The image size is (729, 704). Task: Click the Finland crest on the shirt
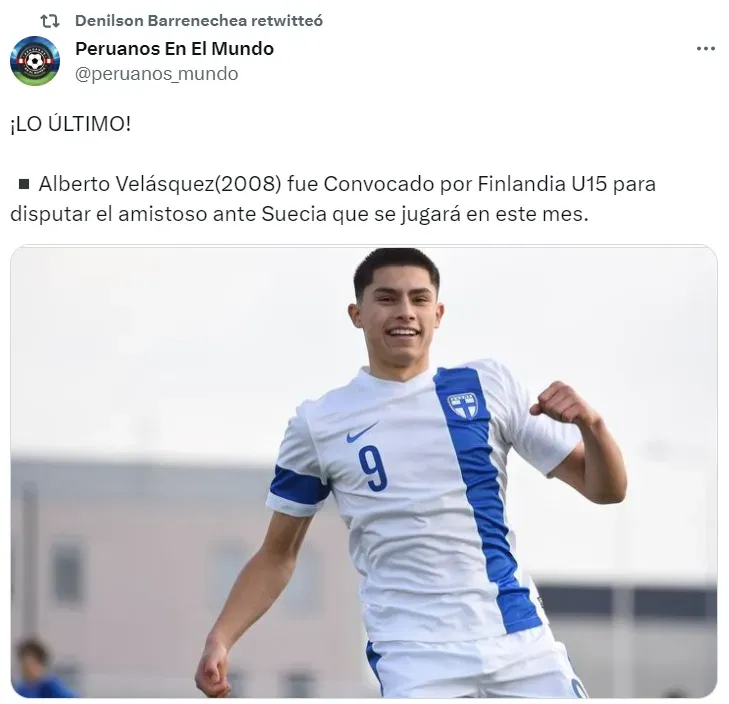[463, 406]
